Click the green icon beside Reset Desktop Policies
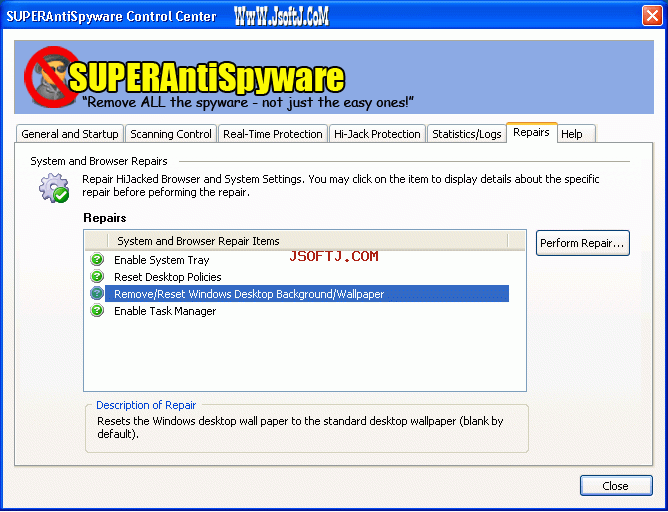The height and width of the screenshot is (512, 668). [x=97, y=276]
